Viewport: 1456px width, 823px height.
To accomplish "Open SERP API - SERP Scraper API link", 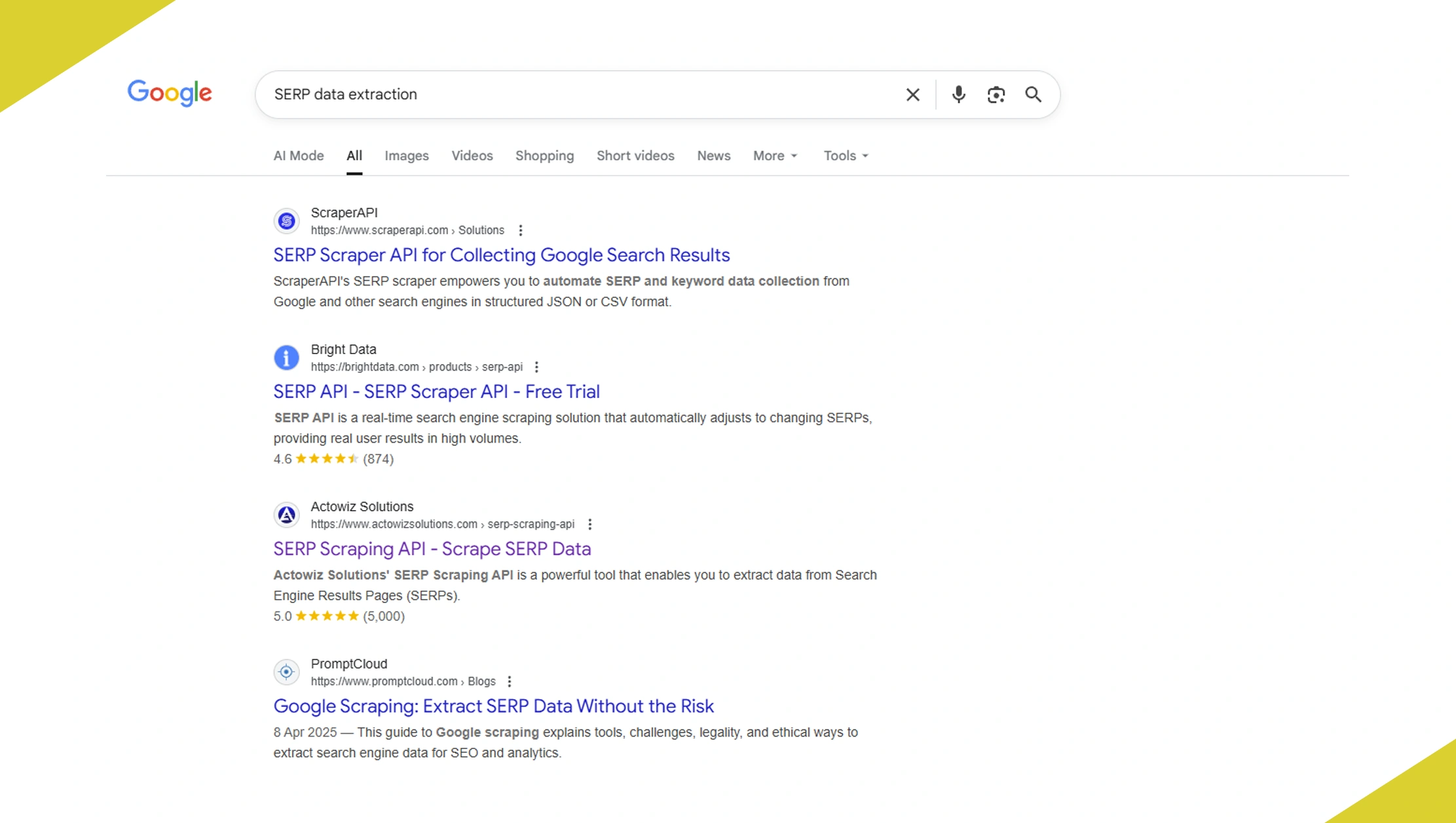I will pos(436,392).
